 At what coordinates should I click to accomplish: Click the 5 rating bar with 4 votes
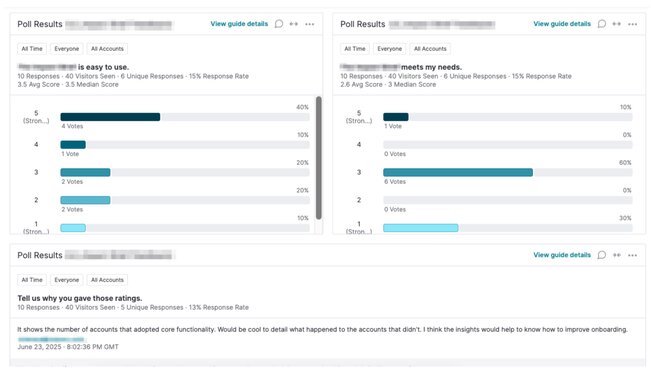(110, 117)
